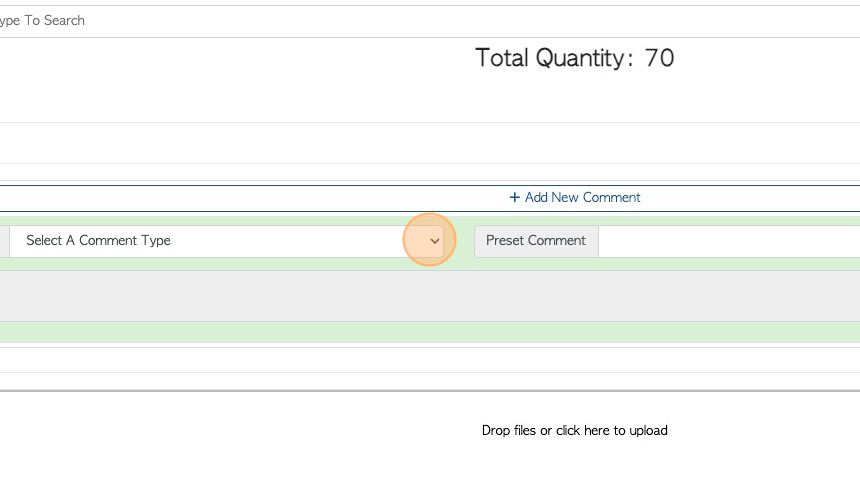Click the total quantity value 70

pos(659,58)
